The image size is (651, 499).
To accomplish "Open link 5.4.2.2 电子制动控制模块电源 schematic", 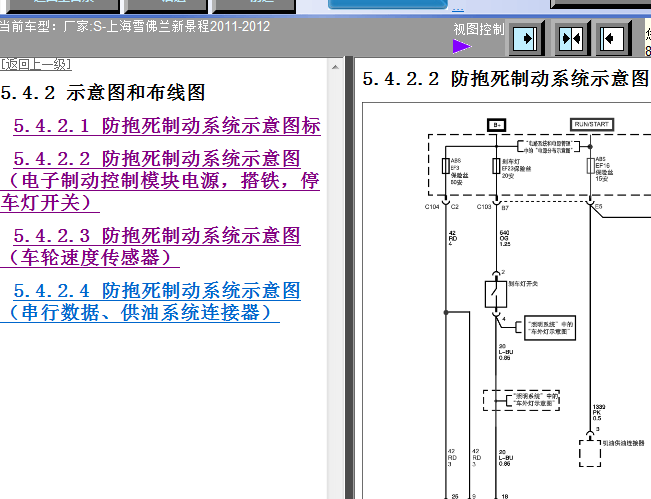I will pyautogui.click(x=160, y=181).
